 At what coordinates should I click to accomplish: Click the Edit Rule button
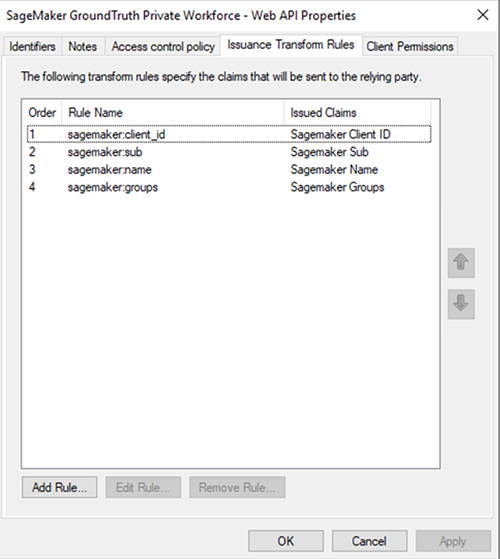(x=143, y=487)
